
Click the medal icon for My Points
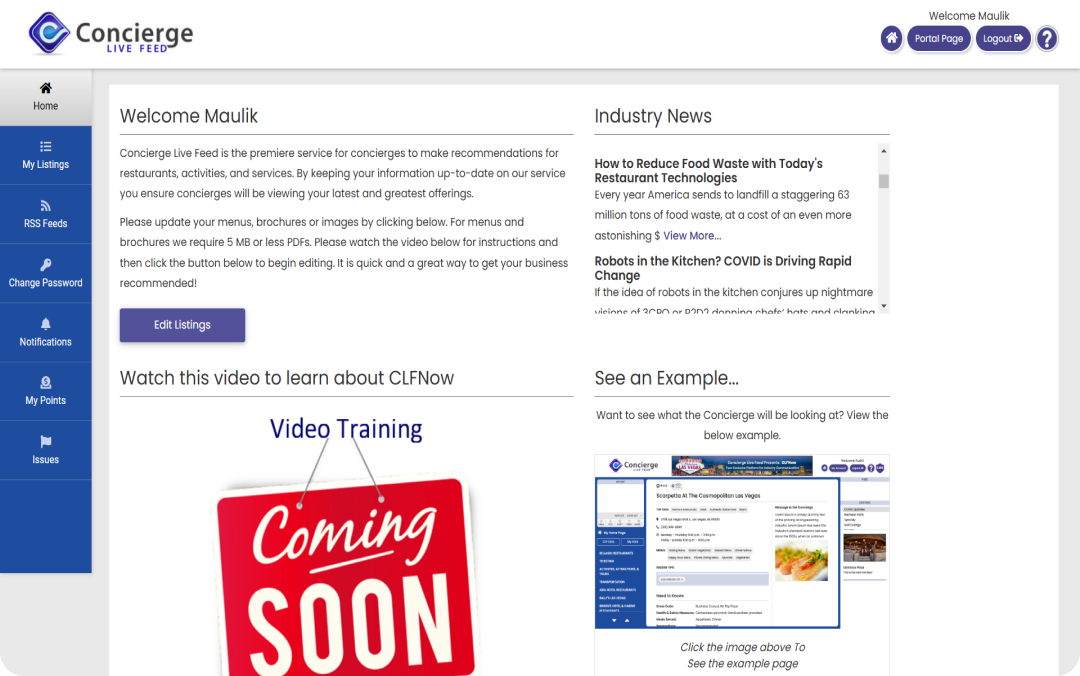point(45,382)
